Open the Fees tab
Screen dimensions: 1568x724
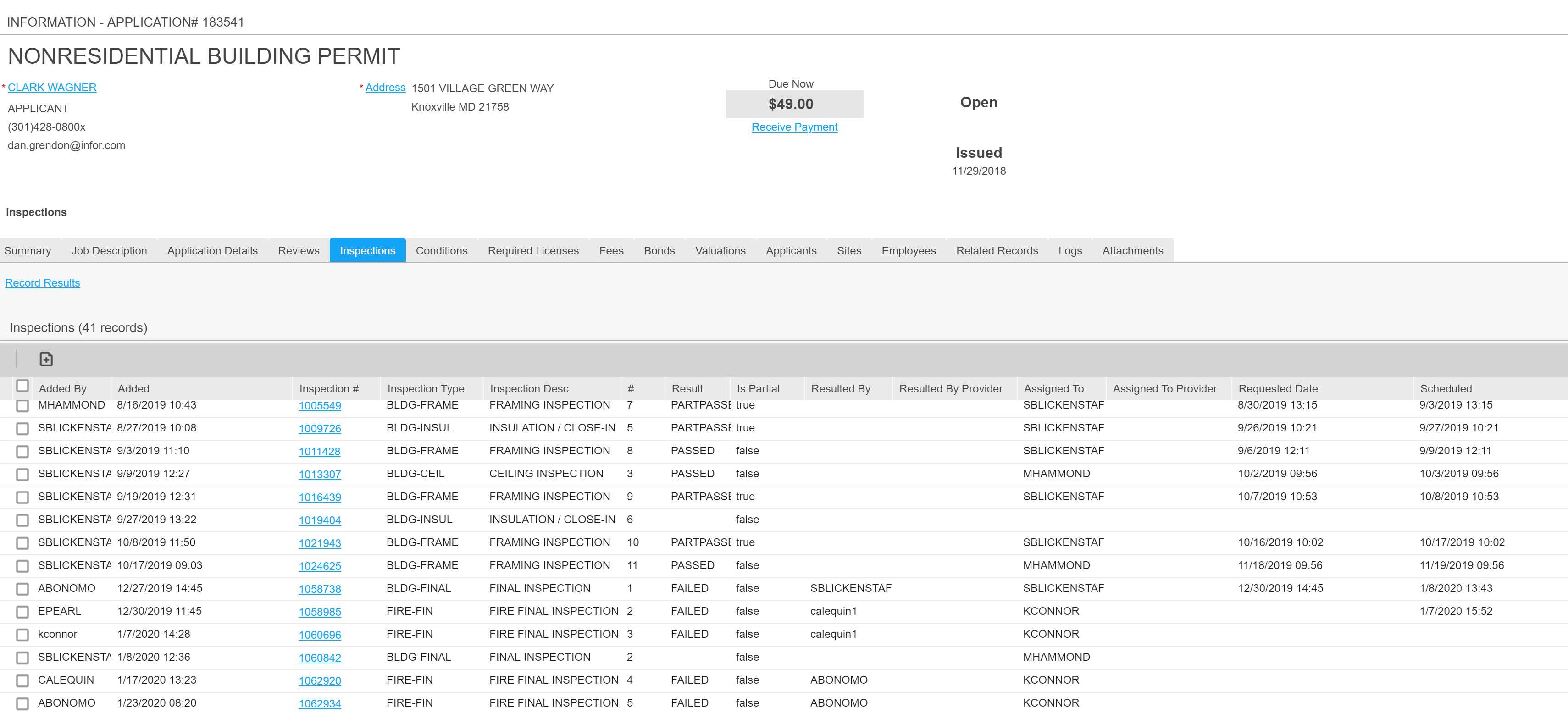tap(610, 251)
